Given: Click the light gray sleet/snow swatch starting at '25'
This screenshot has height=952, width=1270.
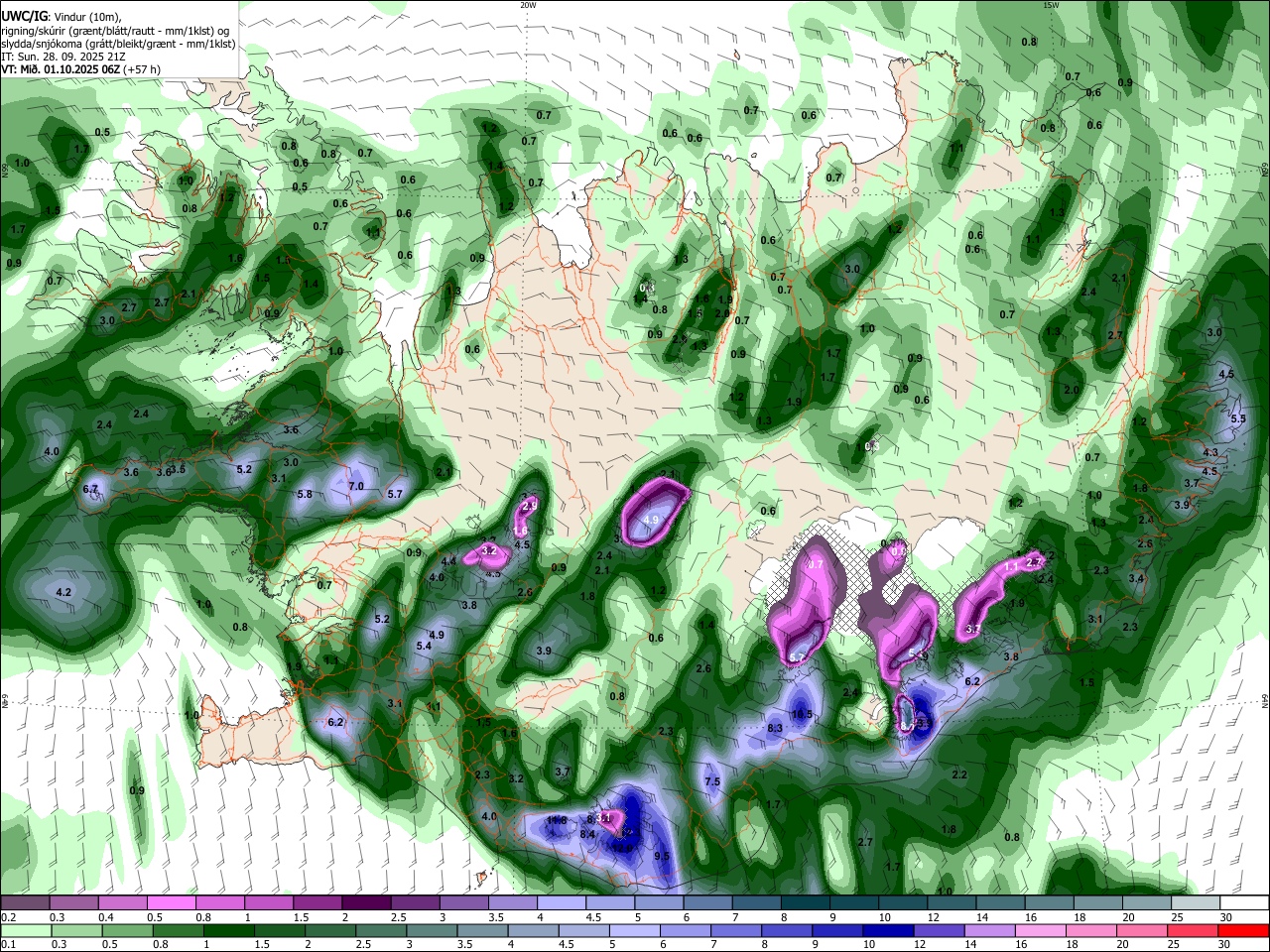Looking at the screenshot, I should point(1195,903).
